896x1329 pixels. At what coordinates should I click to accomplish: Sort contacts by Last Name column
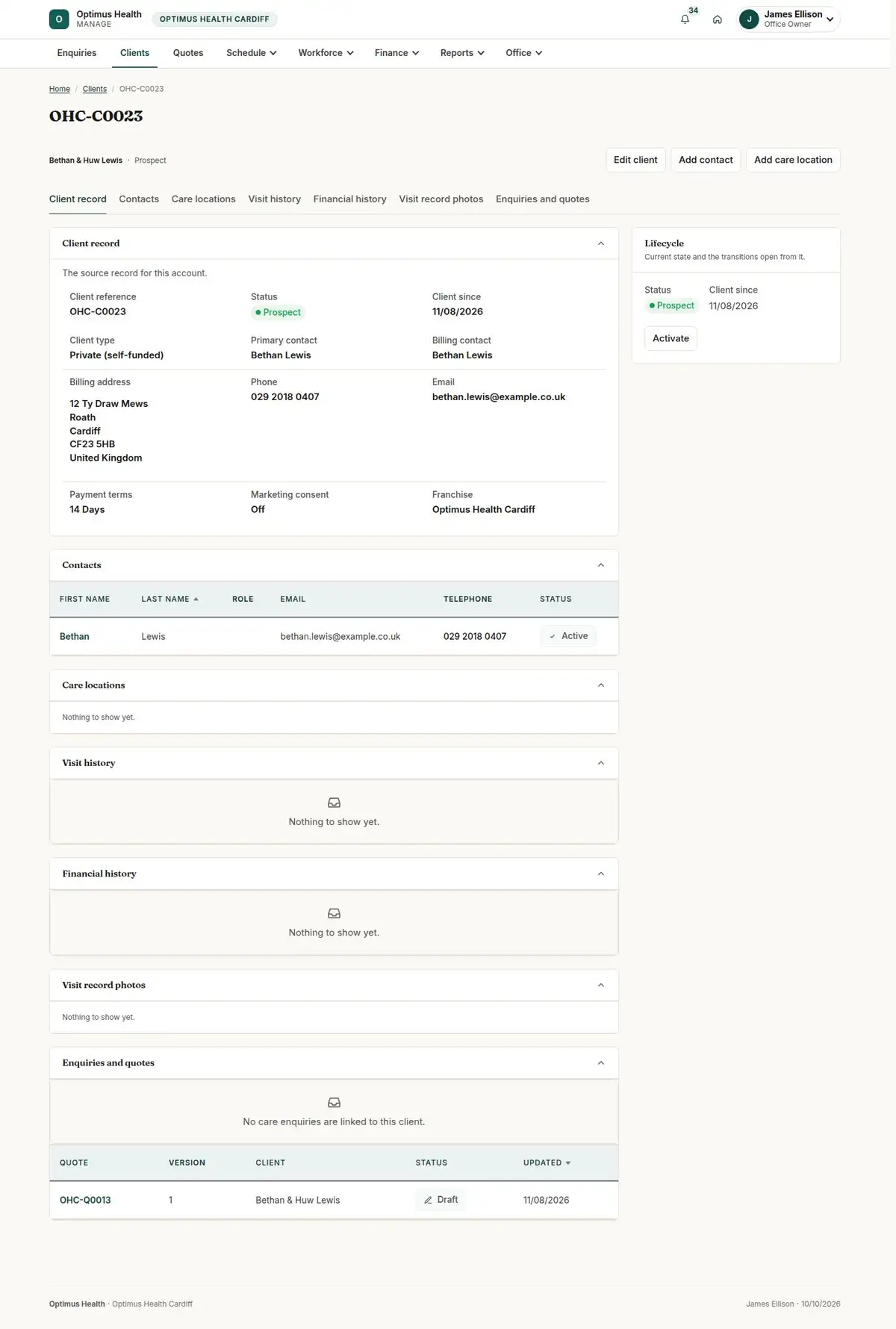tap(170, 599)
